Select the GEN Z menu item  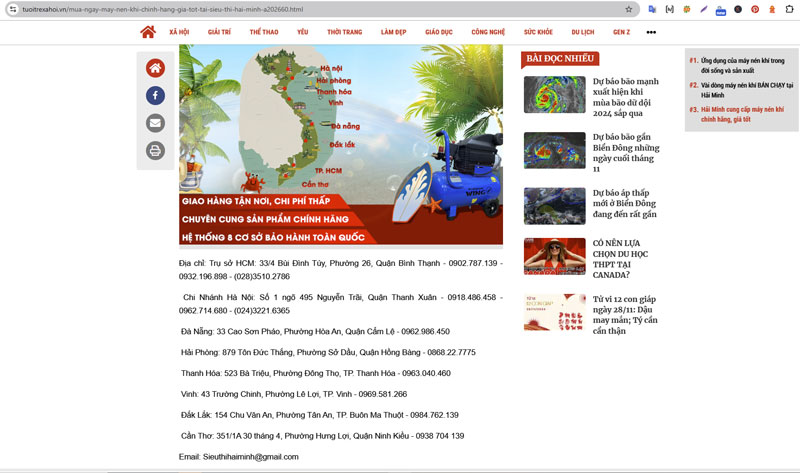(x=621, y=32)
